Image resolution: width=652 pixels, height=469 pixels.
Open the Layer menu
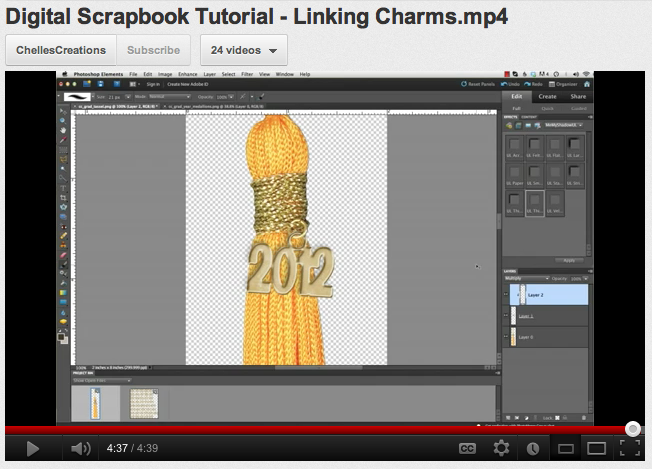pyautogui.click(x=210, y=74)
